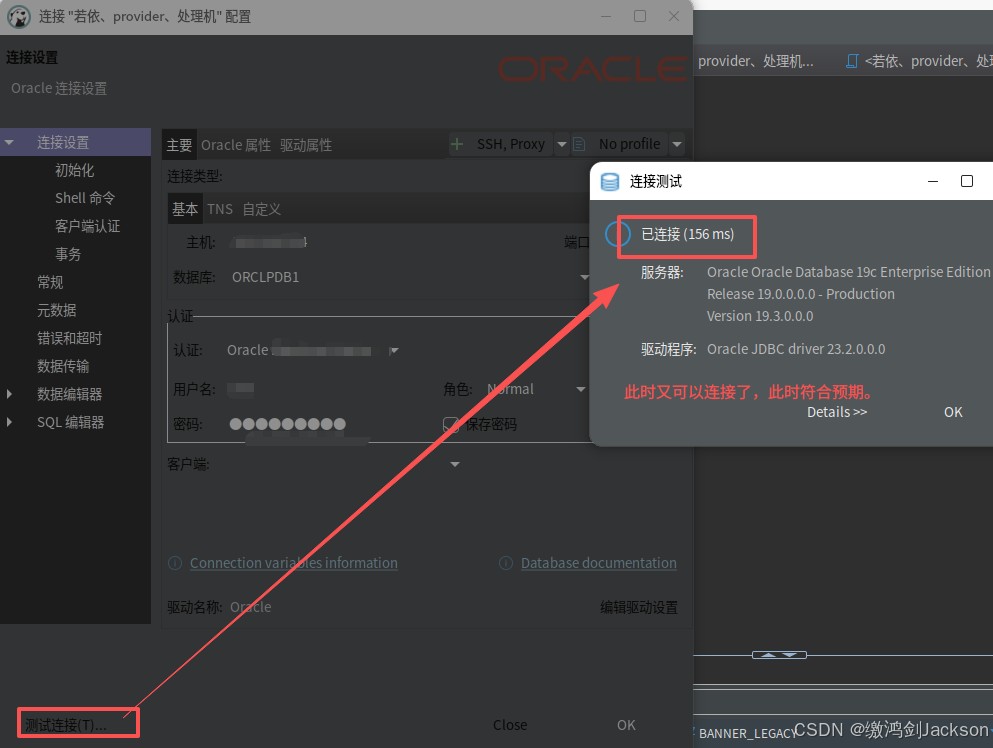Open the 数据库 ORCLPDB1 dropdown
Viewport: 993px width, 748px height.
[x=584, y=277]
